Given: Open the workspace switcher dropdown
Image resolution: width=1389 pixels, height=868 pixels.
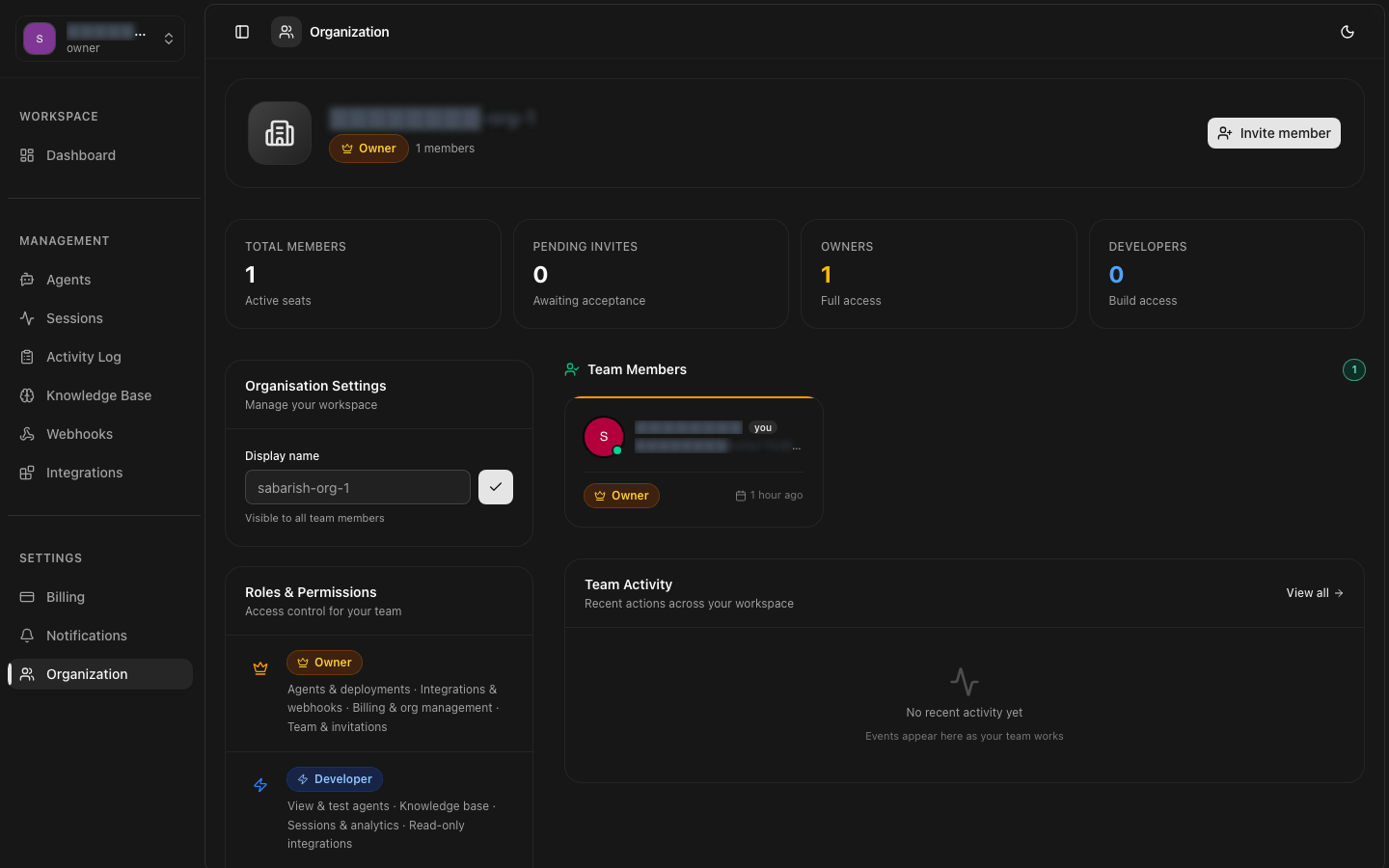Looking at the screenshot, I should click(100, 39).
